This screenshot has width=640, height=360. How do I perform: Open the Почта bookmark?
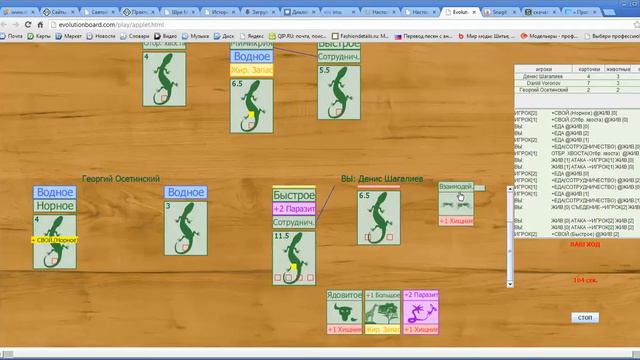click(11, 36)
